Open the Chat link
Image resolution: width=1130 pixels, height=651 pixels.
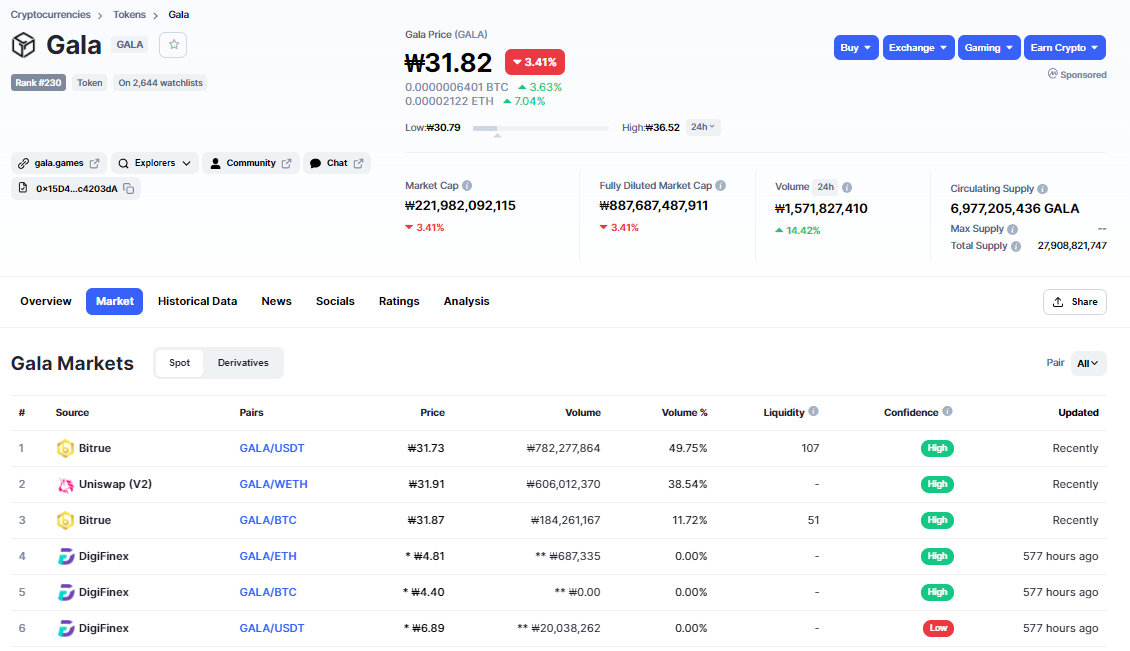tap(337, 163)
